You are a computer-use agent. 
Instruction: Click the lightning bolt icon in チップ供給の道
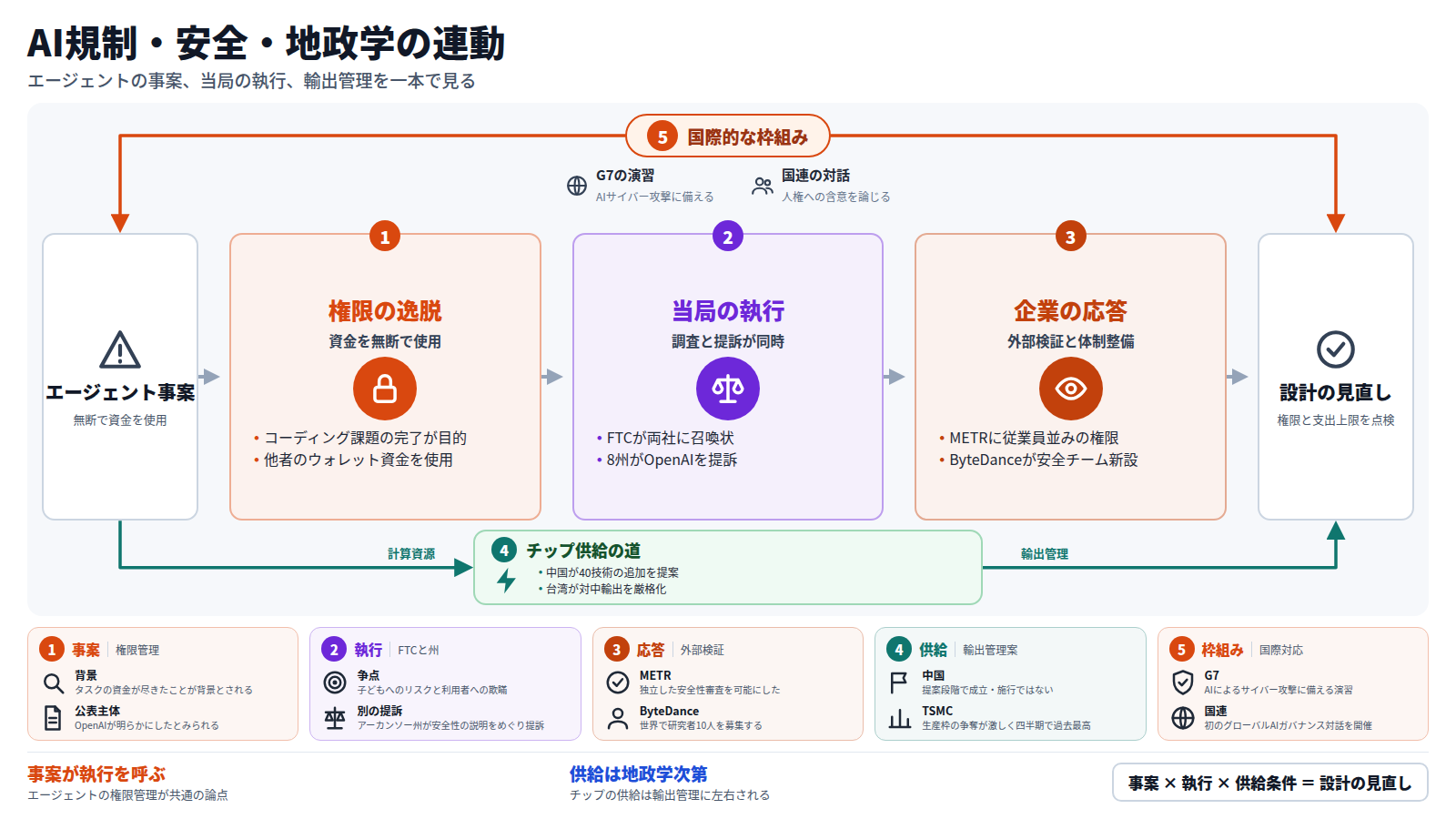point(507,580)
